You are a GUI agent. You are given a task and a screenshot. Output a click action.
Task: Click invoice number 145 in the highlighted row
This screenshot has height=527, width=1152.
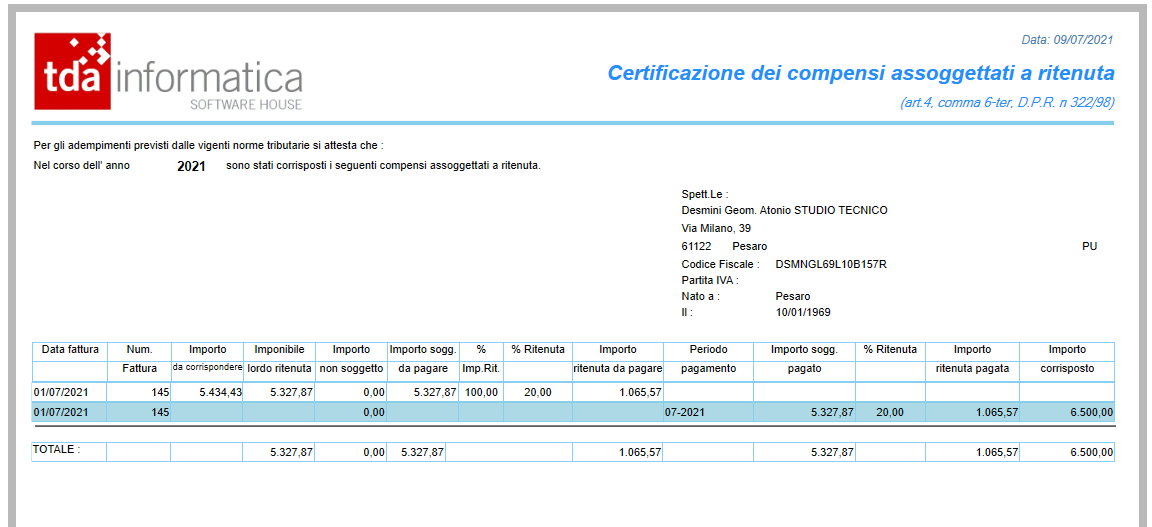coord(161,412)
